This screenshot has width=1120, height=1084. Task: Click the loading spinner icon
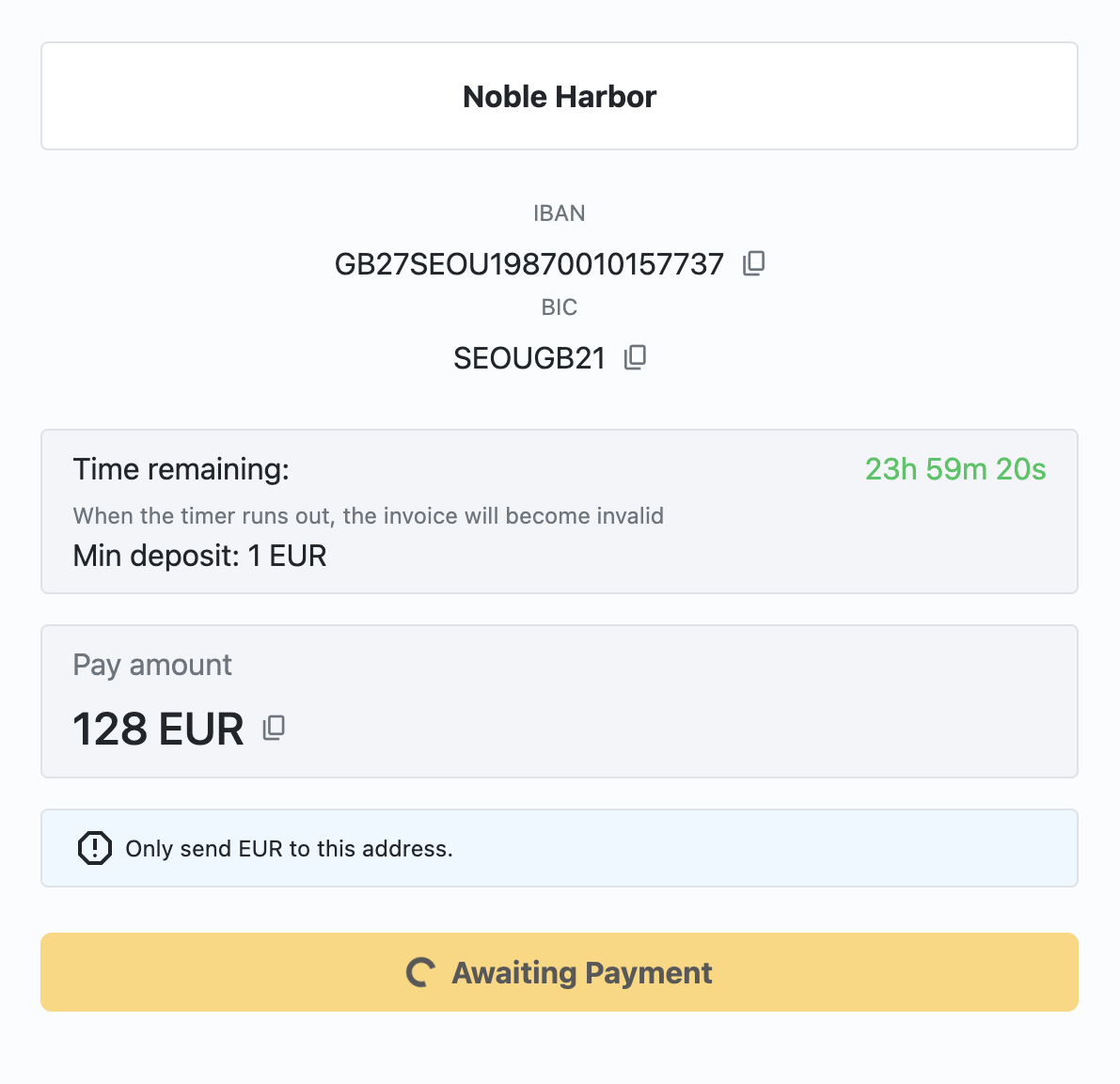(x=420, y=972)
